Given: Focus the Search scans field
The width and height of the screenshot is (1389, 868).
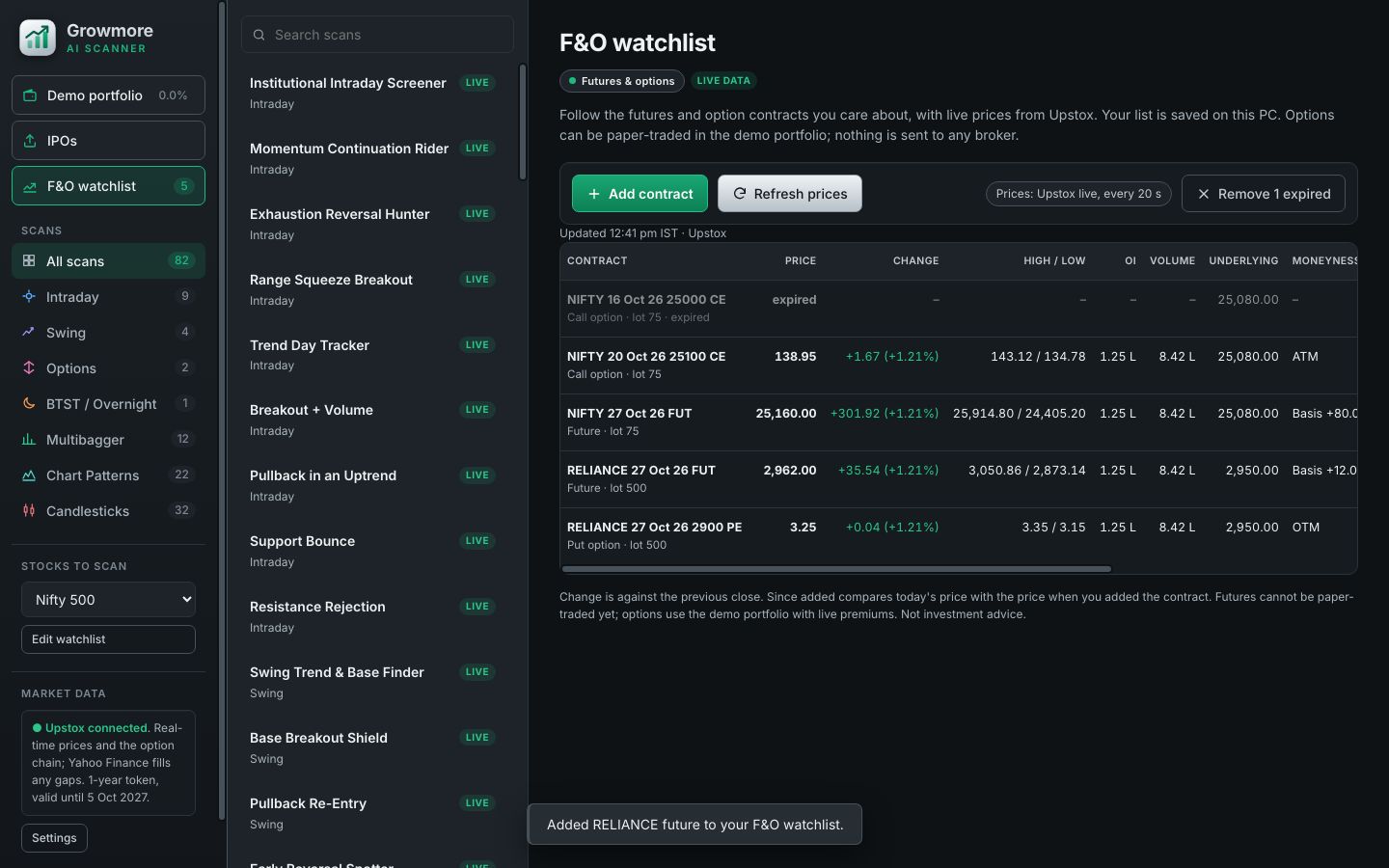Looking at the screenshot, I should pos(377,35).
